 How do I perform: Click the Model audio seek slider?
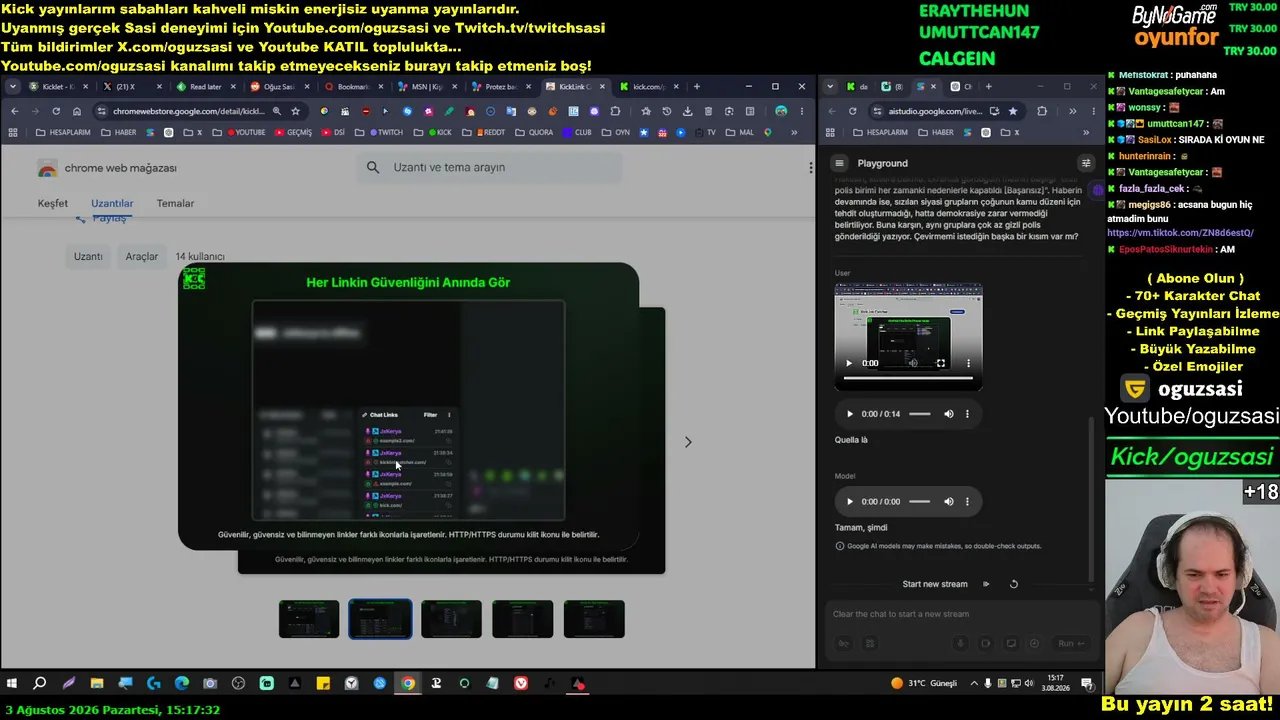tap(920, 502)
